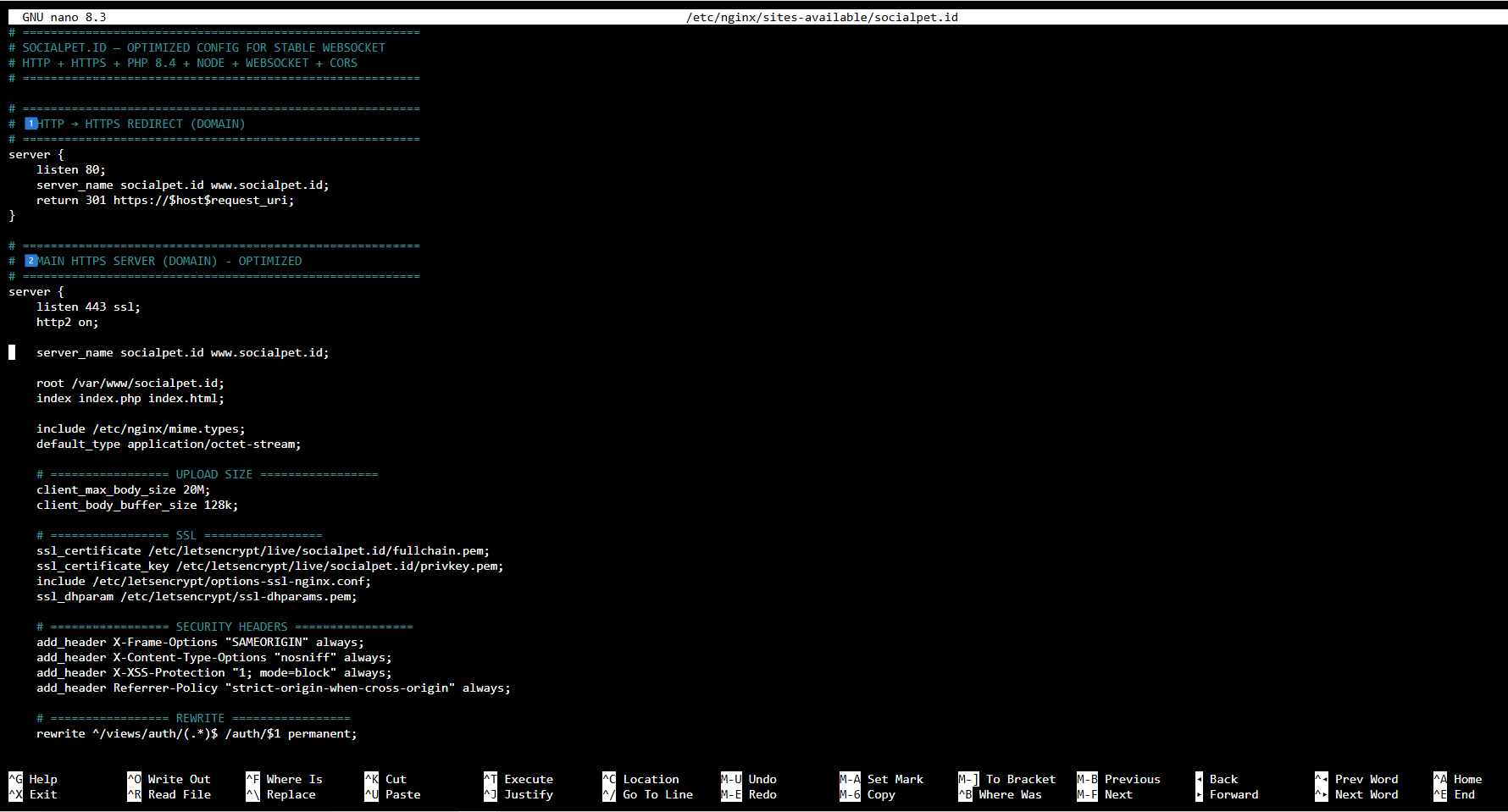Click the ^G Help shortcut
Image resolution: width=1508 pixels, height=812 pixels.
click(x=33, y=779)
